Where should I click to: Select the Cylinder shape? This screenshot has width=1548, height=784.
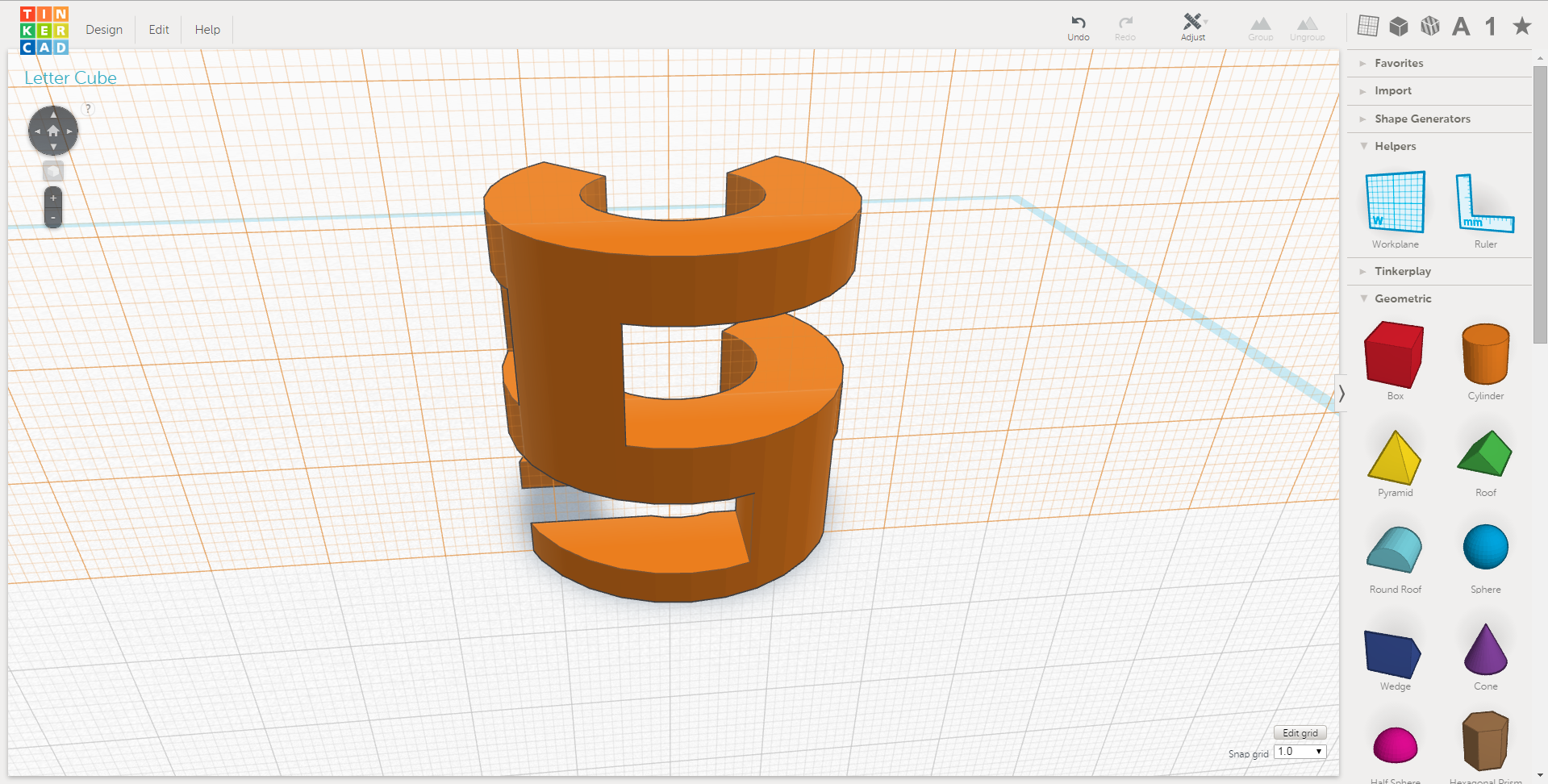(1484, 355)
